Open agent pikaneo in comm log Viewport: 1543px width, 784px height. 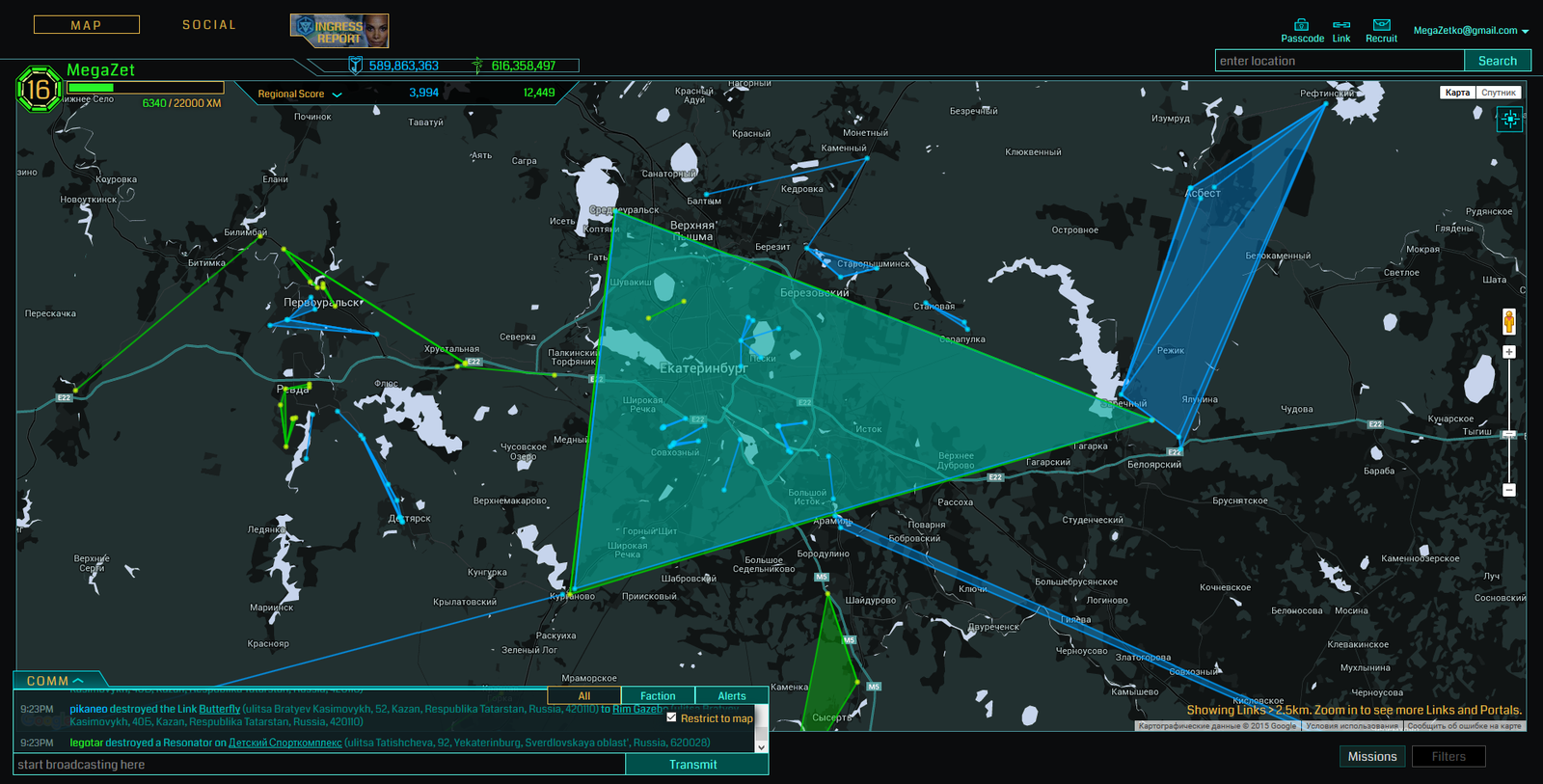point(89,709)
